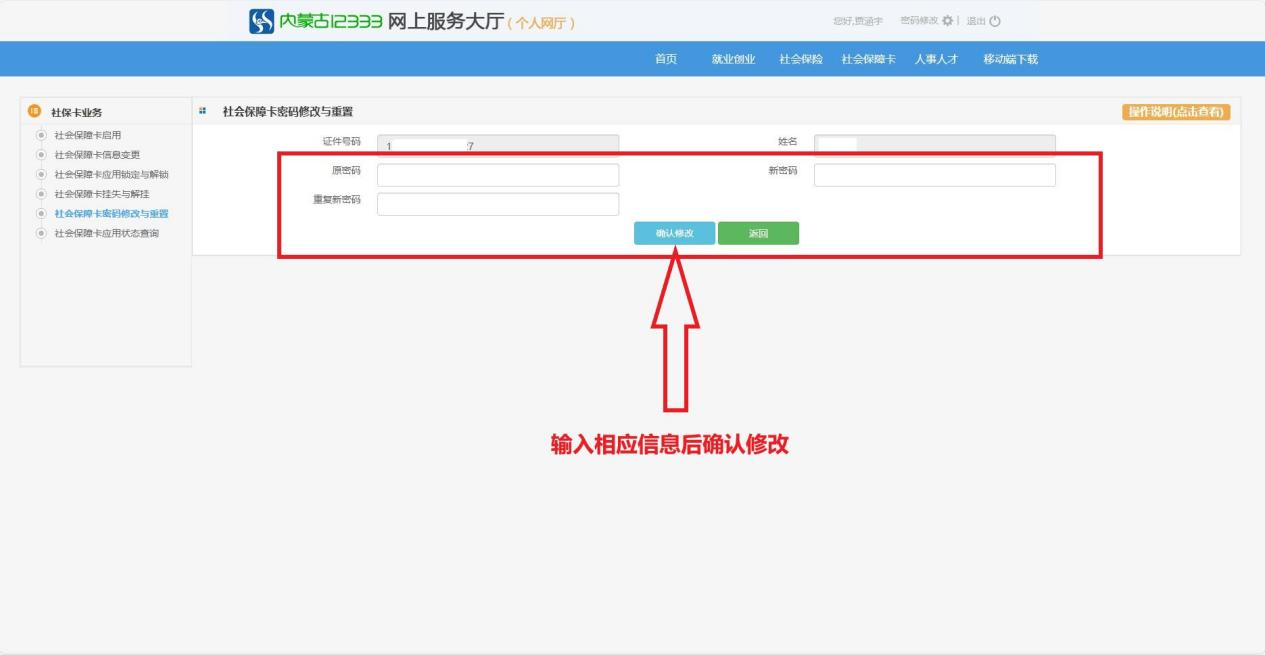Open 社会保障卡应用锁定与解锁 in sidebar
This screenshot has height=655, width=1265.
(111, 174)
